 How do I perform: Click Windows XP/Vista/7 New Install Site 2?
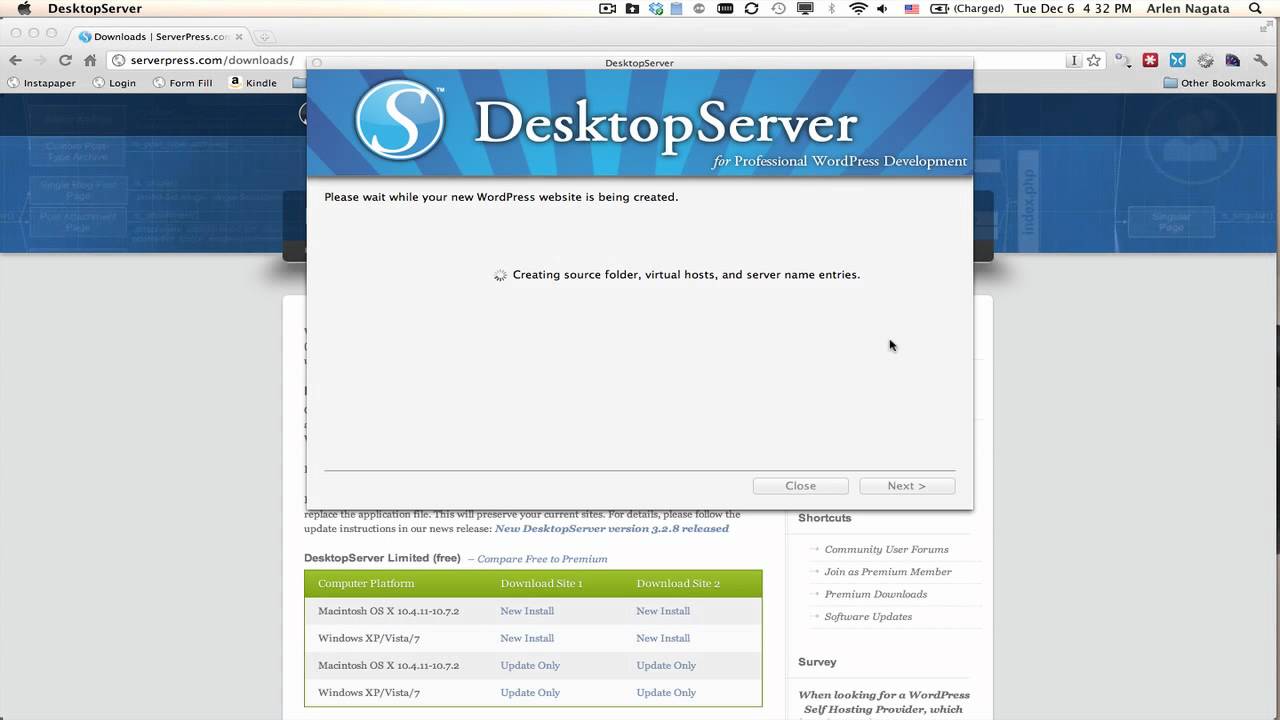pyautogui.click(x=663, y=638)
